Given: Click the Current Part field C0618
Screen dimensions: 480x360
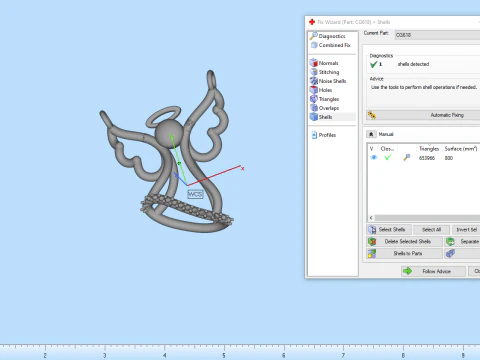Looking at the screenshot, I should [437, 35].
